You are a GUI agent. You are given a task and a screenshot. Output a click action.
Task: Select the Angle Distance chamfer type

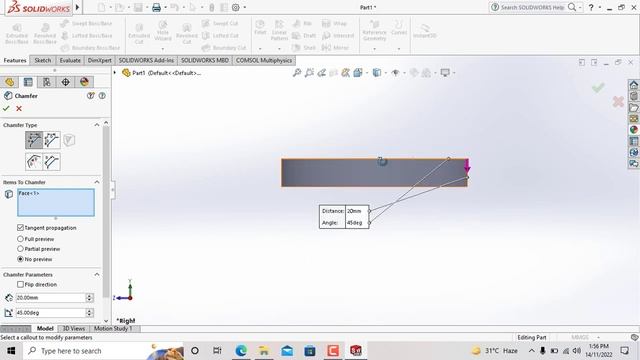(x=34, y=140)
